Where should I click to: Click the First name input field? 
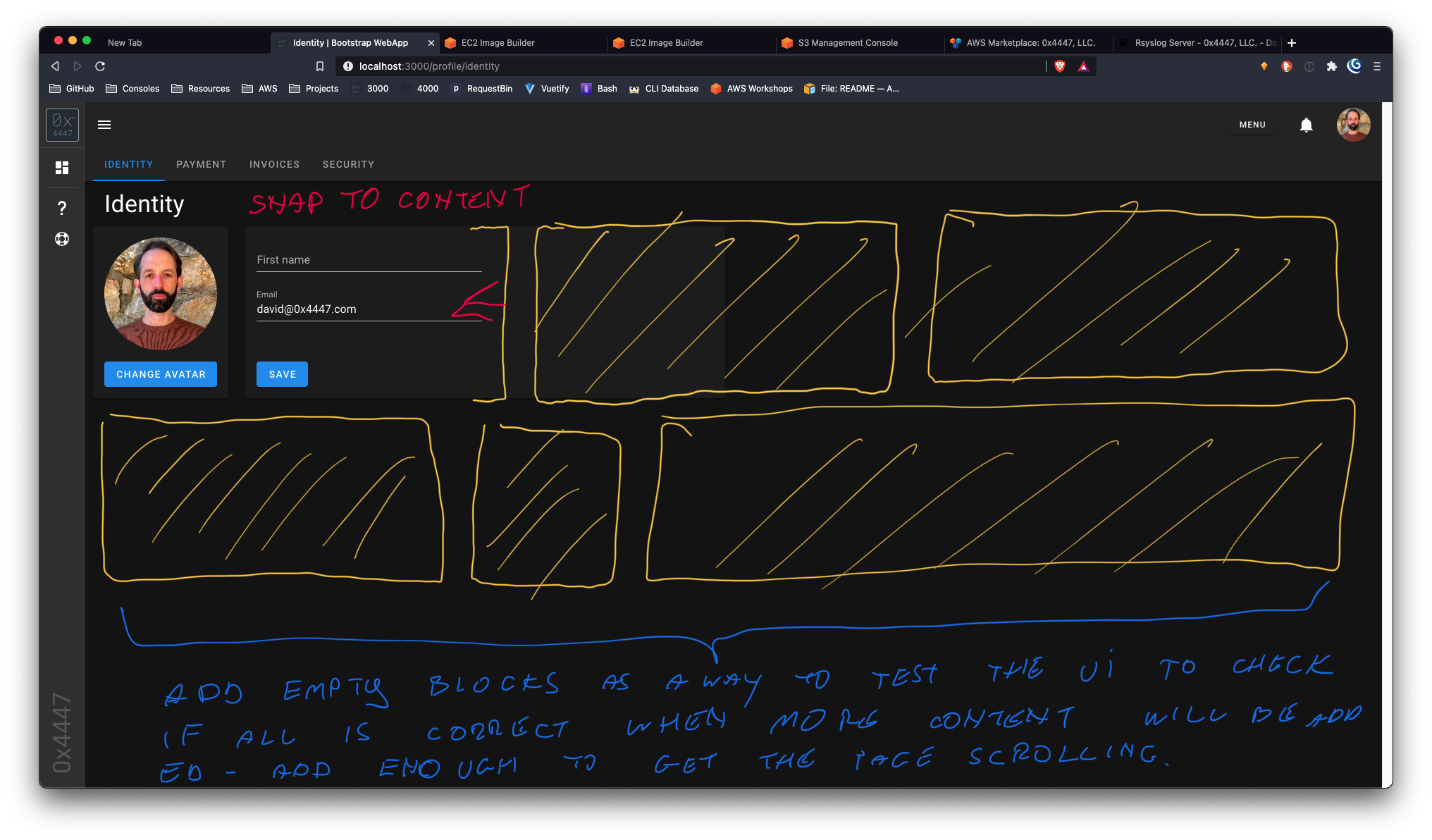coord(369,260)
